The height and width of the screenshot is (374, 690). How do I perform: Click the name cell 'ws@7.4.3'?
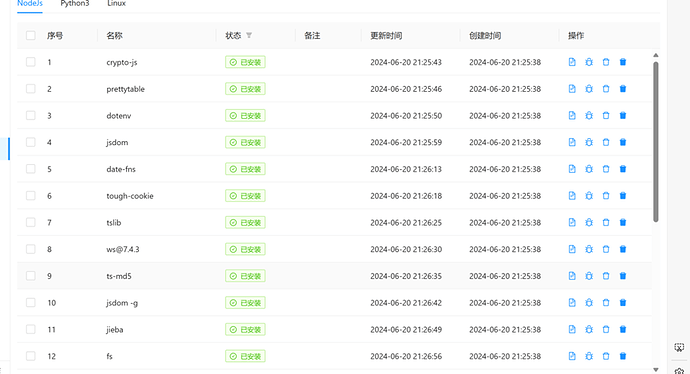[x=123, y=249]
